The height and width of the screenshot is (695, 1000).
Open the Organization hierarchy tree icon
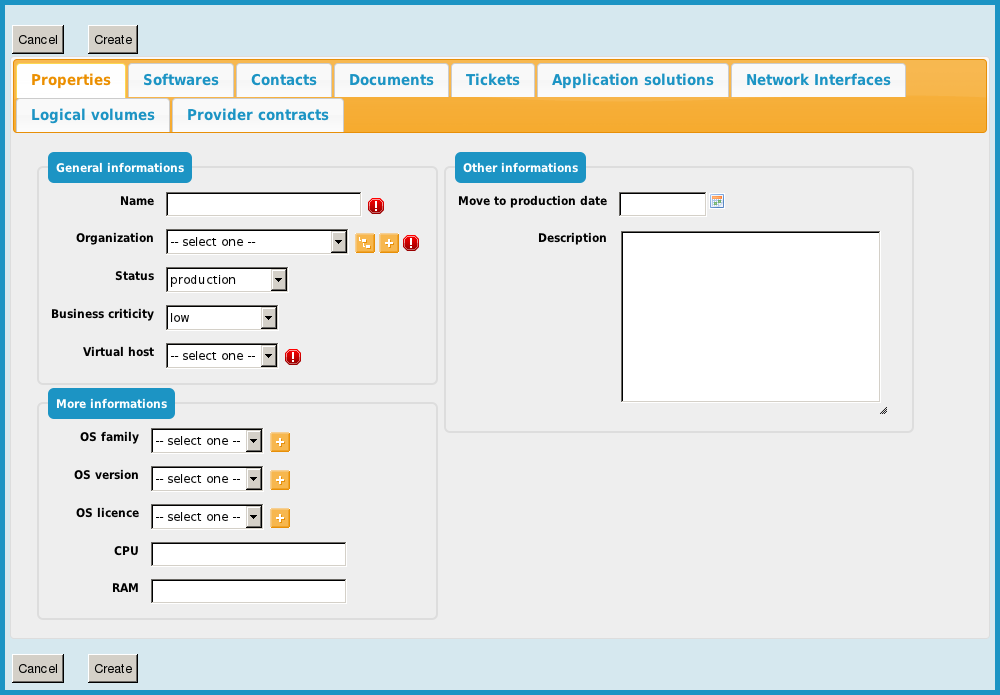coord(365,243)
